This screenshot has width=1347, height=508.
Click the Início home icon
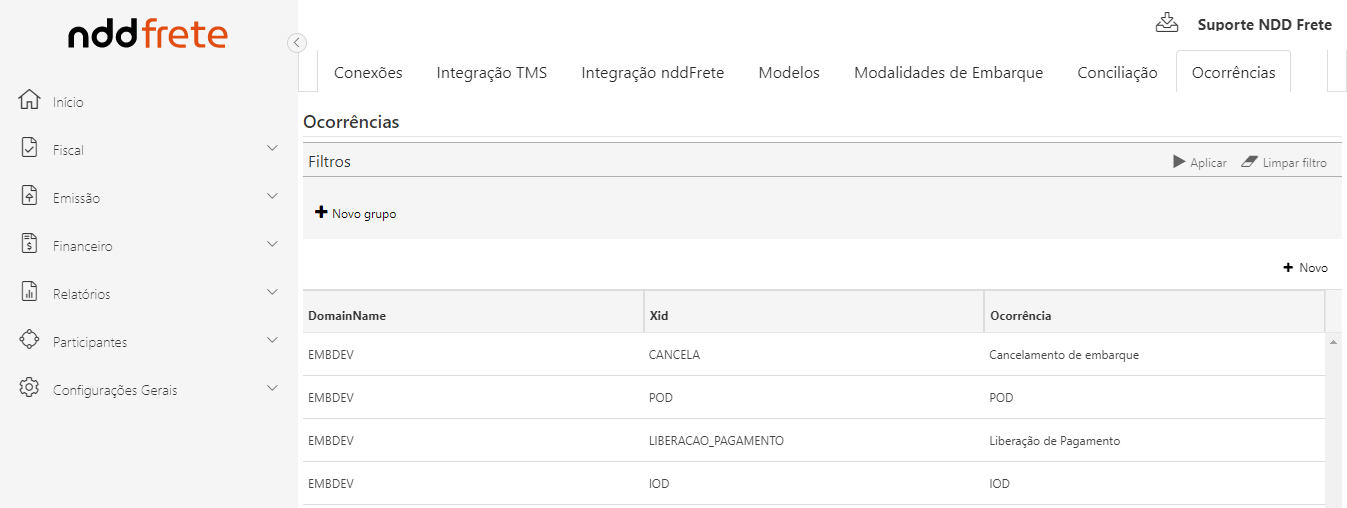pos(30,101)
